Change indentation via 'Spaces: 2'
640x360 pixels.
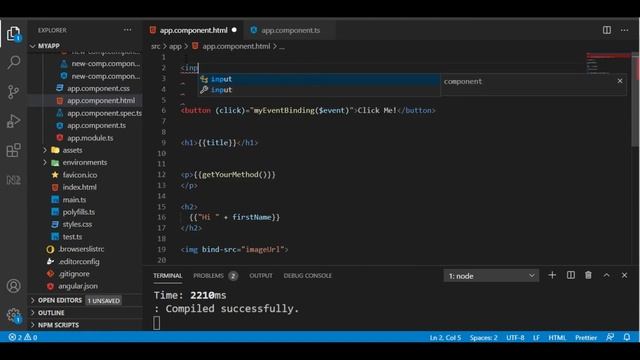coord(484,338)
